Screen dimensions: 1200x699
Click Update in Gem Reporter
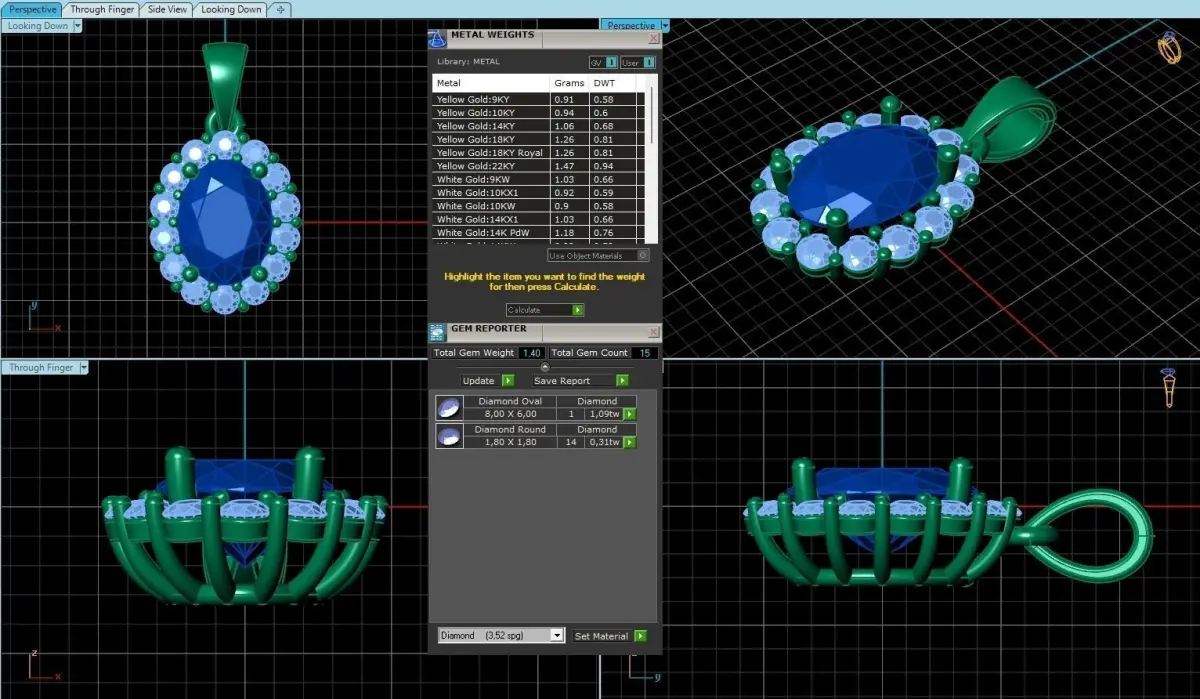[487, 381]
